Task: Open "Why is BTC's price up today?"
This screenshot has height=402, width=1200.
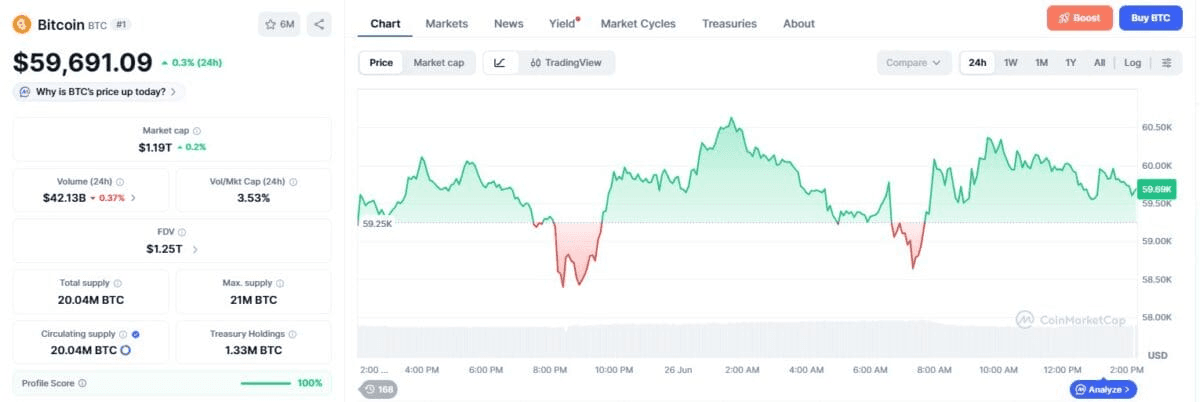Action: pos(99,91)
